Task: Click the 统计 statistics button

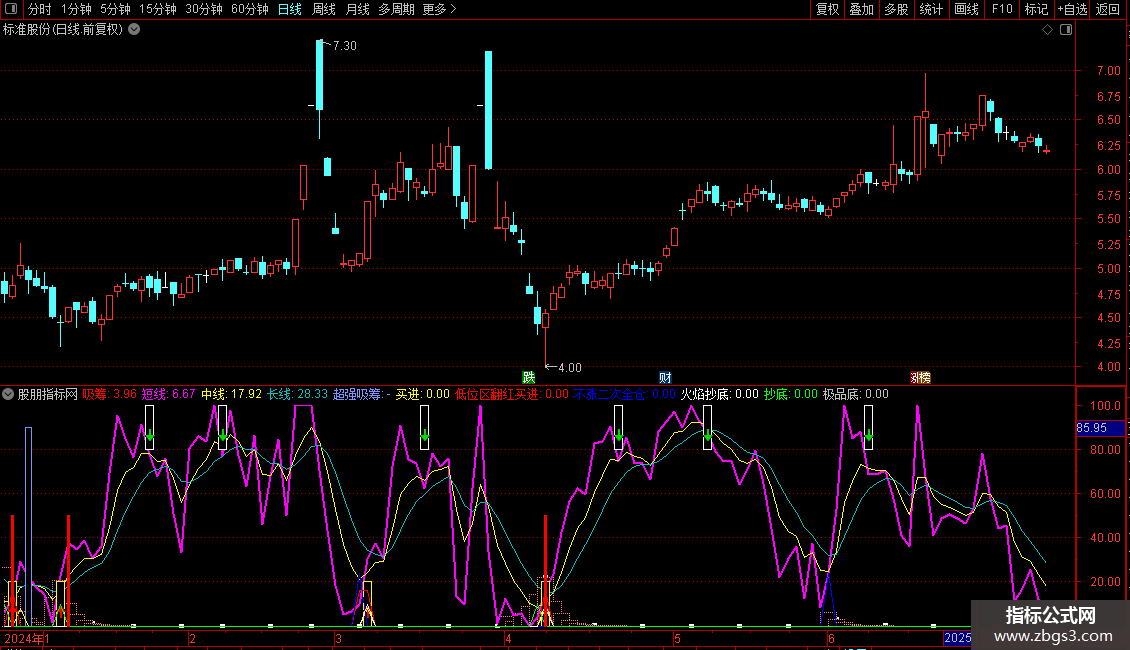Action: click(x=931, y=9)
